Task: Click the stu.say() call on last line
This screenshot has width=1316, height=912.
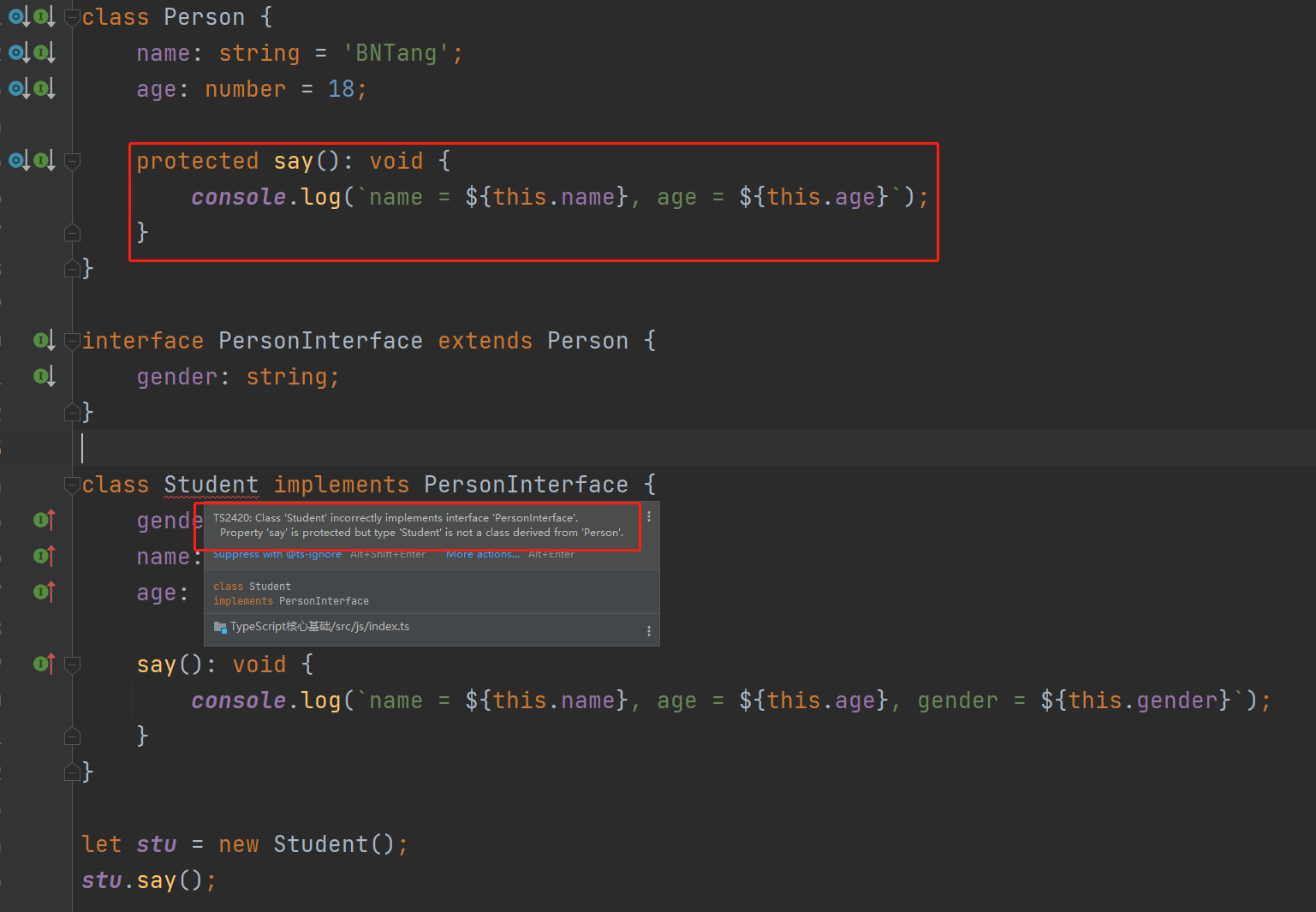Action: click(x=143, y=880)
